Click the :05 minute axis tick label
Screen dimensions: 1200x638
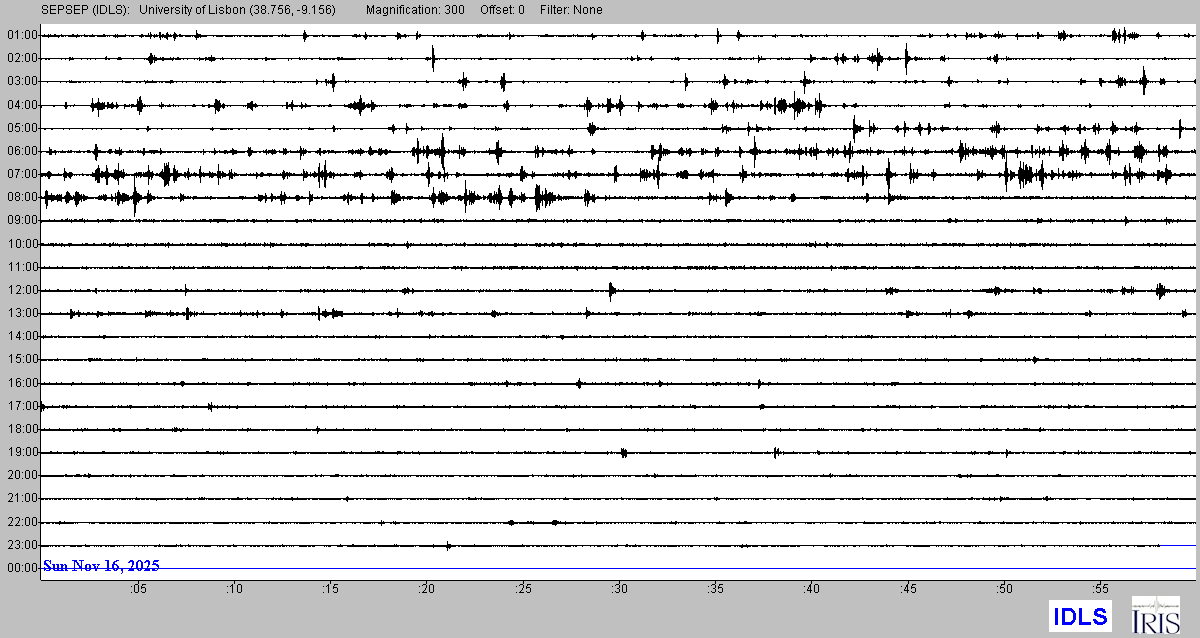(x=138, y=589)
